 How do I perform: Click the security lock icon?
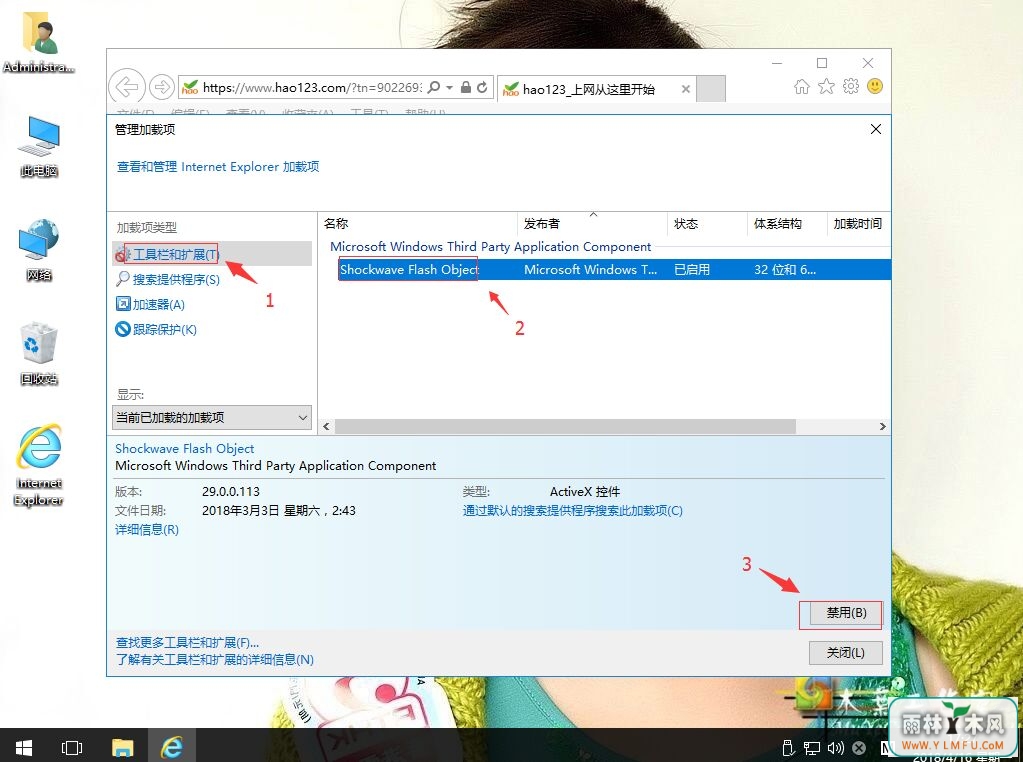[x=466, y=87]
